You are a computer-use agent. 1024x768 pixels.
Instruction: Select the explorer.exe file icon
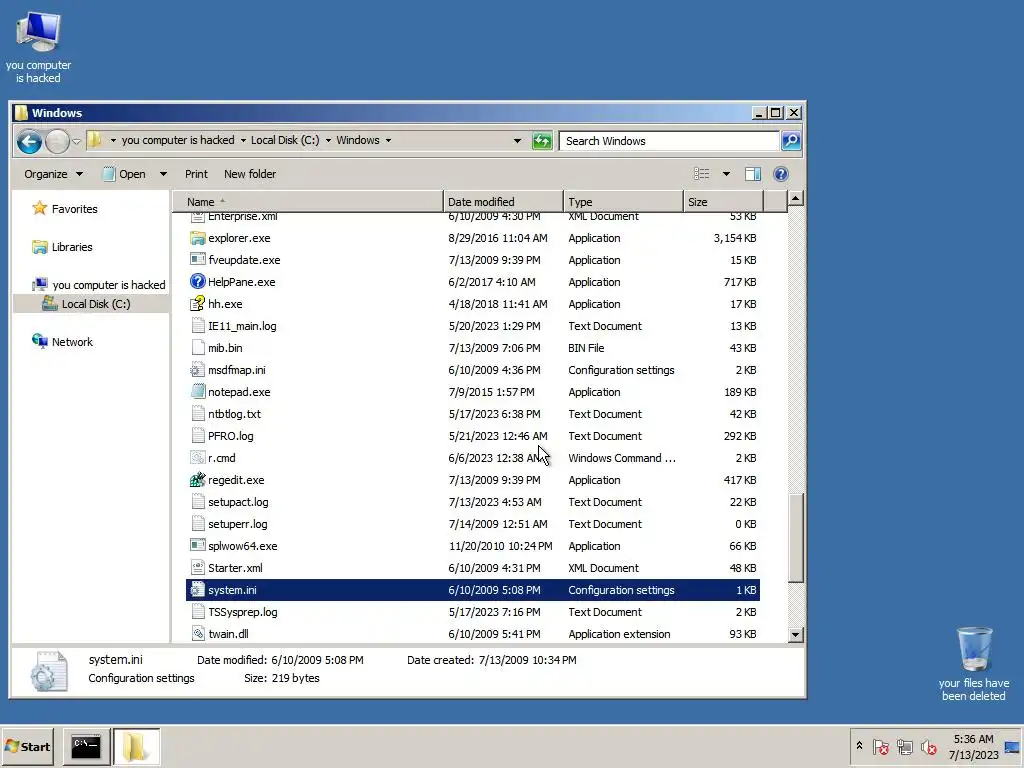point(197,238)
